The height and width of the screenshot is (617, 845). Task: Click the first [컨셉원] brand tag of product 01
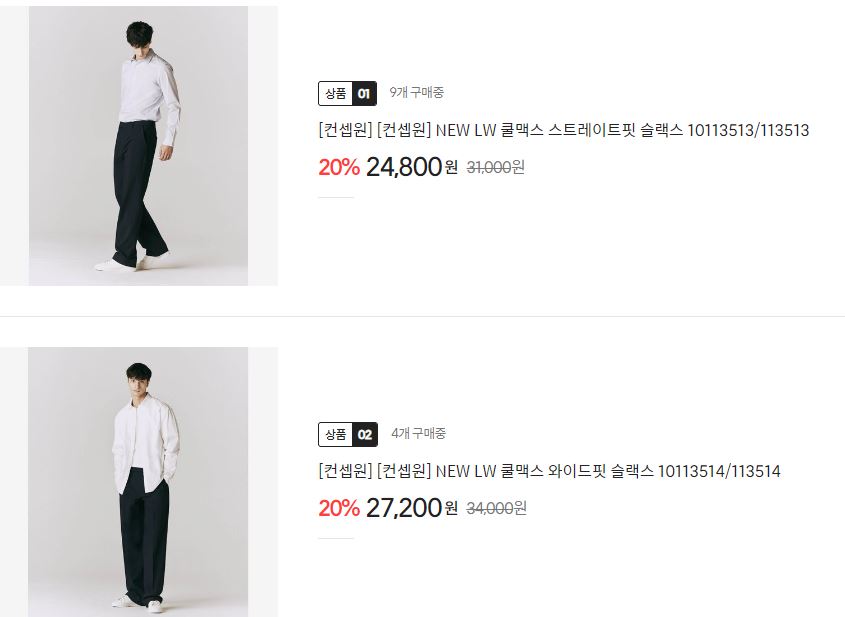click(345, 130)
